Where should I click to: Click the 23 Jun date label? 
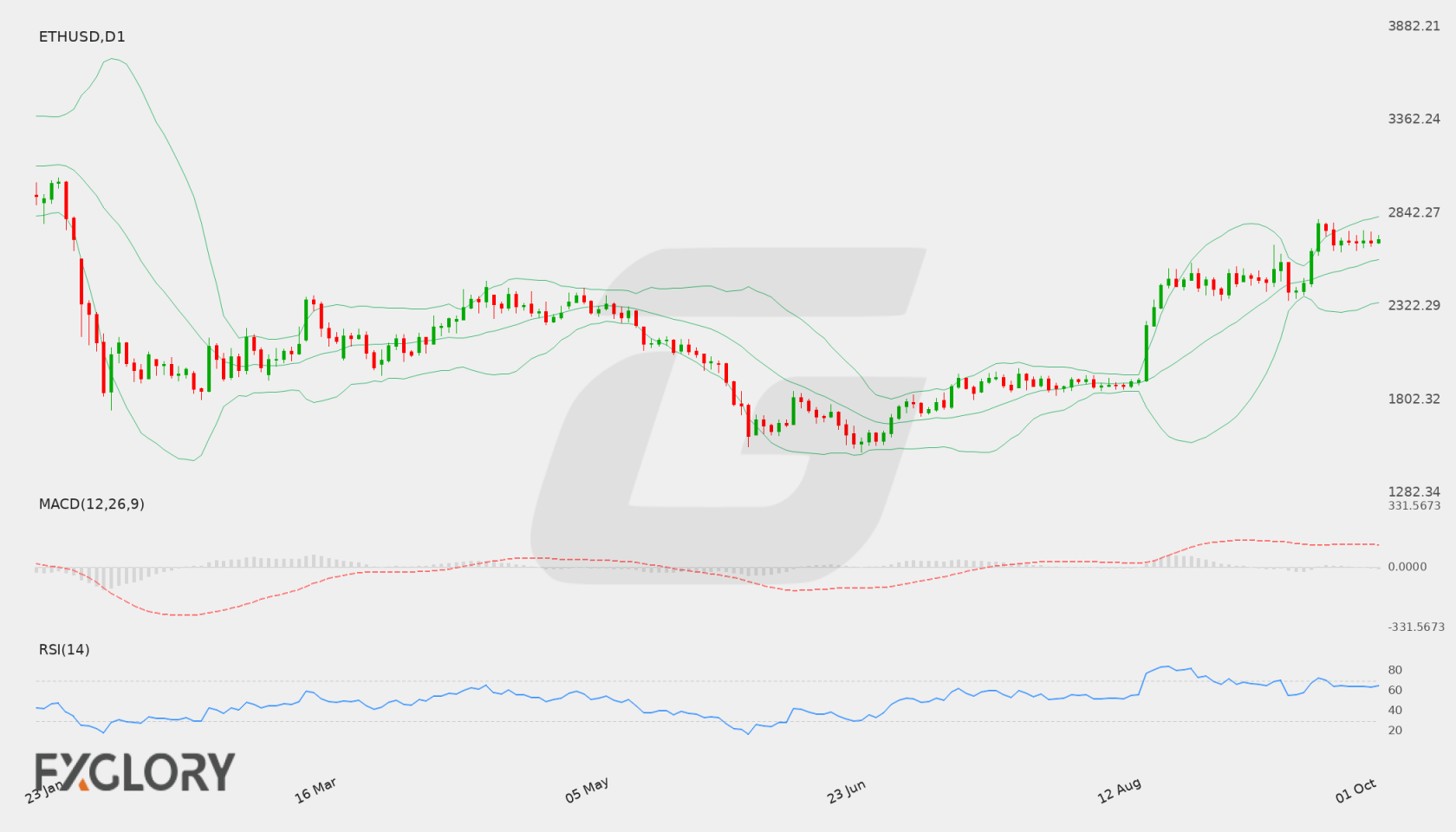[847, 791]
